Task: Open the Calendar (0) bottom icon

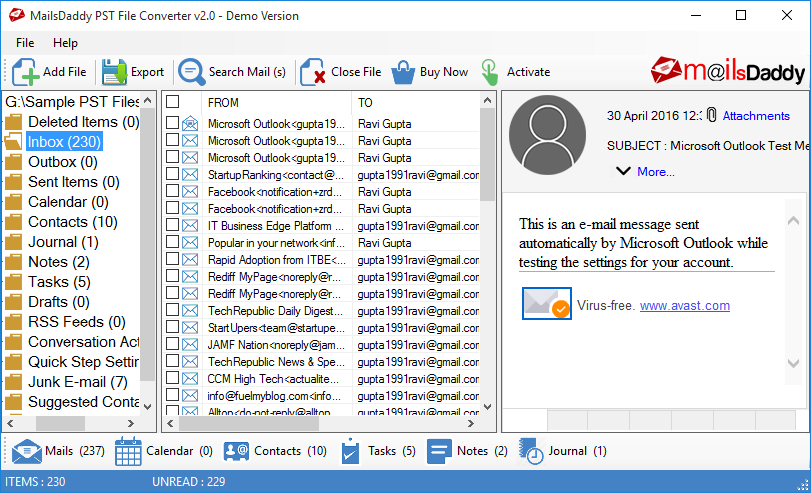Action: point(128,451)
